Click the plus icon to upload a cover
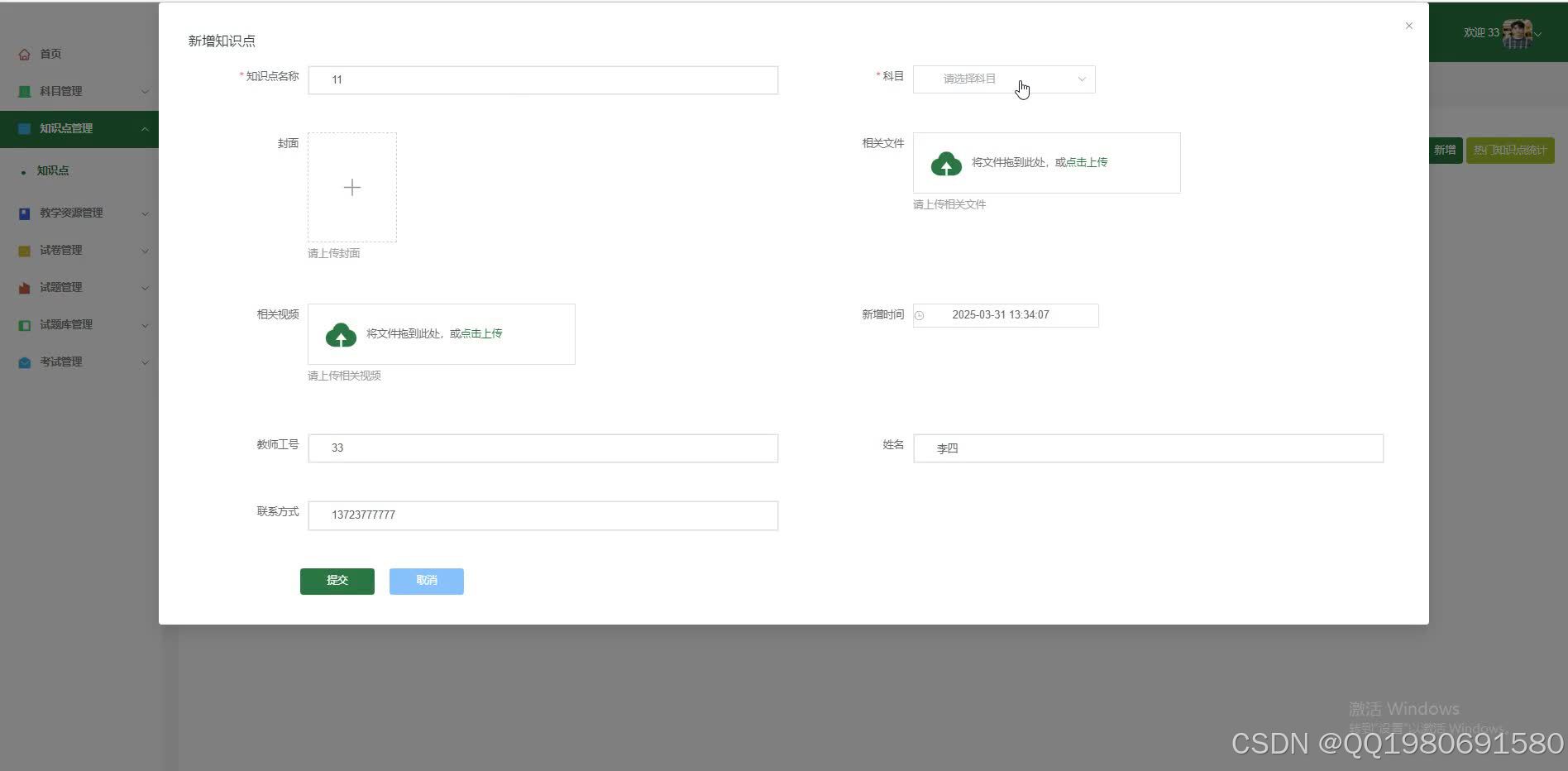This screenshot has height=771, width=1568. click(x=352, y=188)
